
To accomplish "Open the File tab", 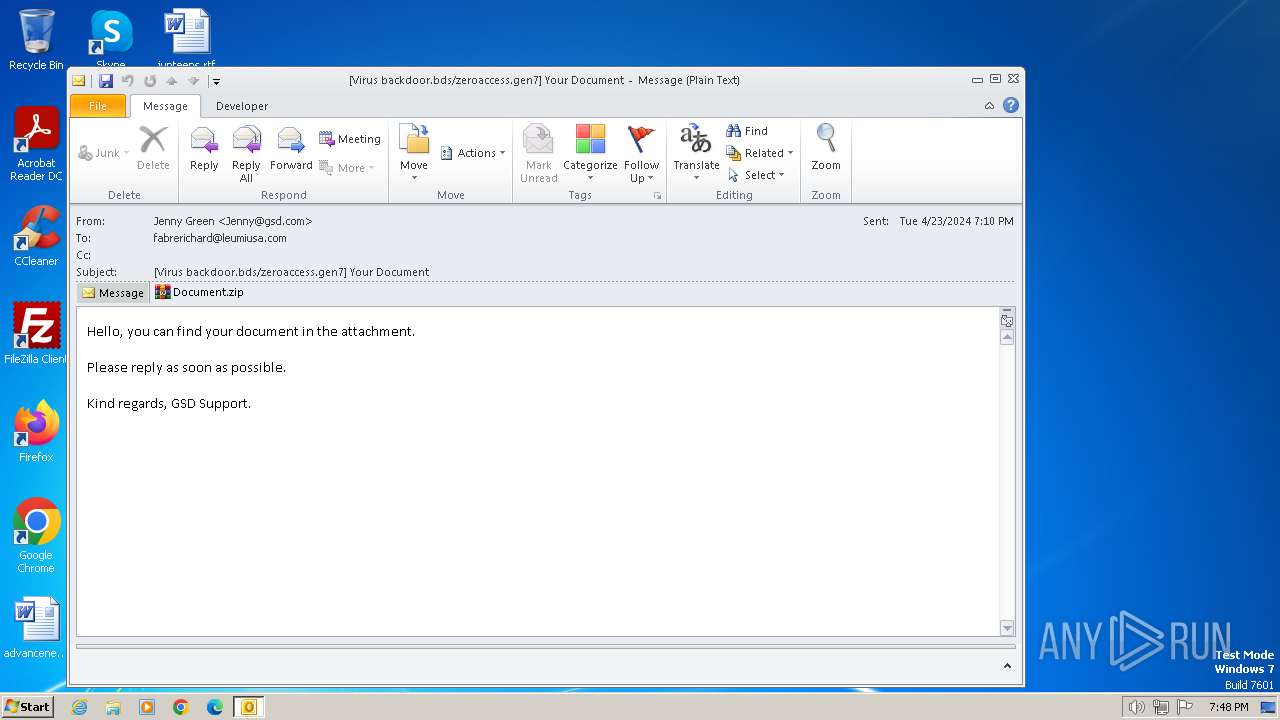I will pos(98,106).
